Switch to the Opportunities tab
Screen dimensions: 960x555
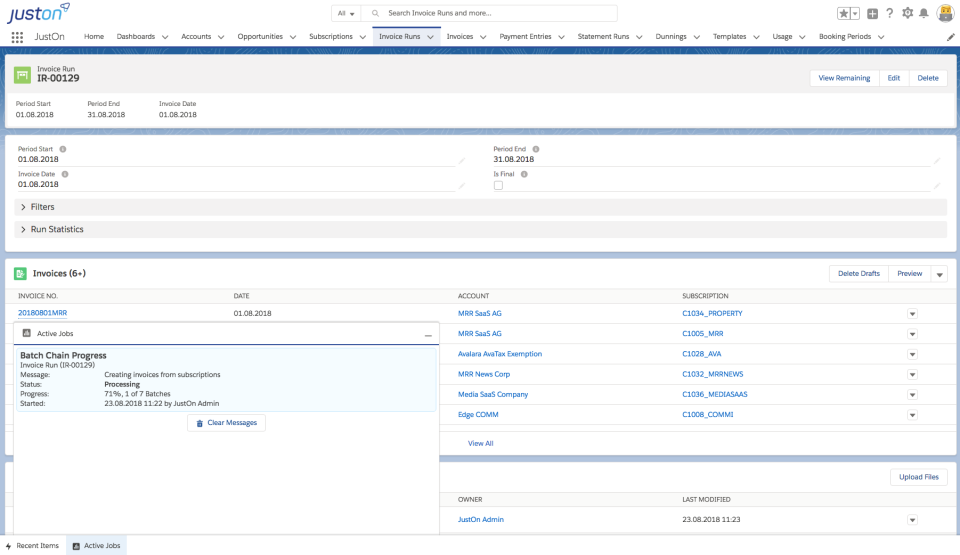click(260, 37)
